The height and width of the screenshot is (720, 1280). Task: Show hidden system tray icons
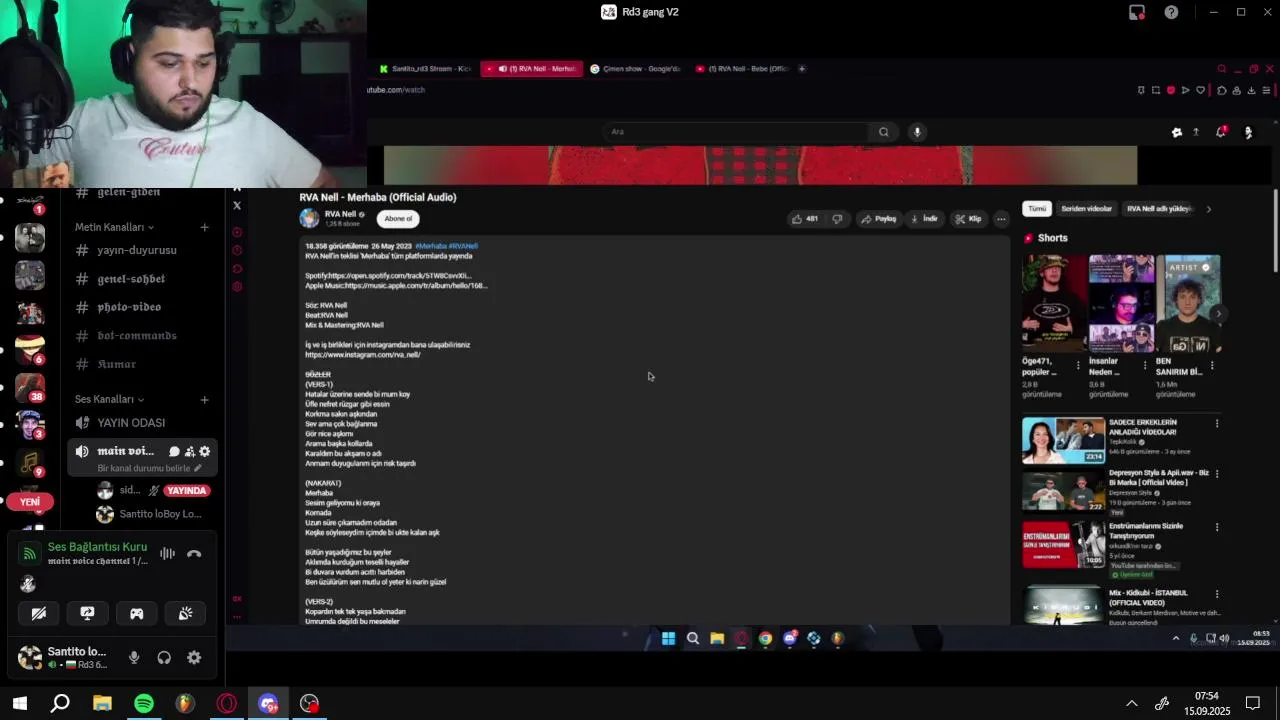(x=1132, y=704)
